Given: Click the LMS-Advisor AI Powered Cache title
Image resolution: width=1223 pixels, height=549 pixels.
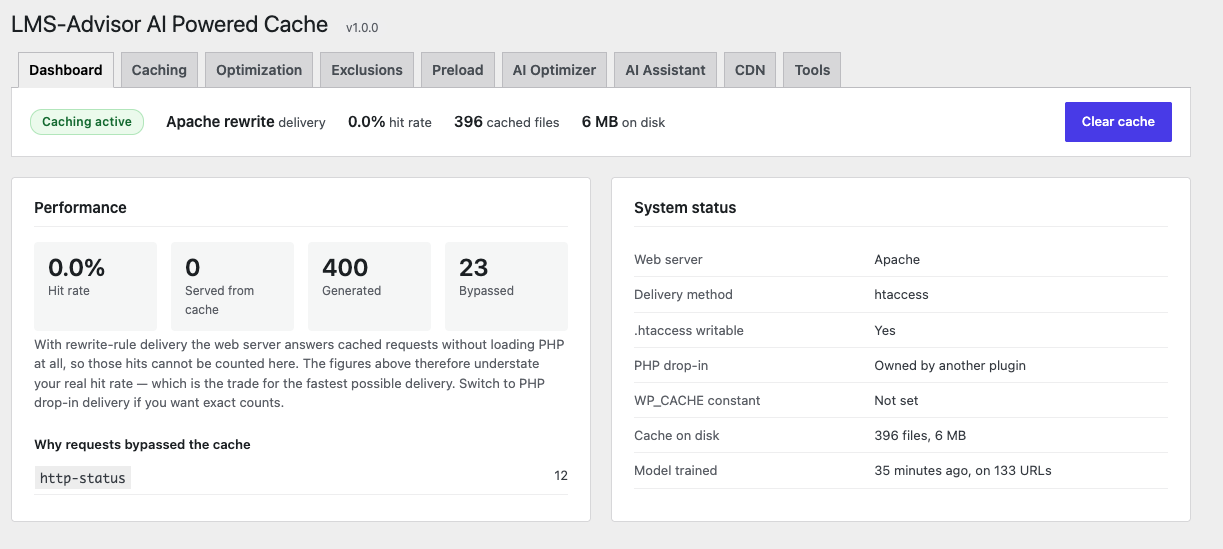Looking at the screenshot, I should (169, 24).
